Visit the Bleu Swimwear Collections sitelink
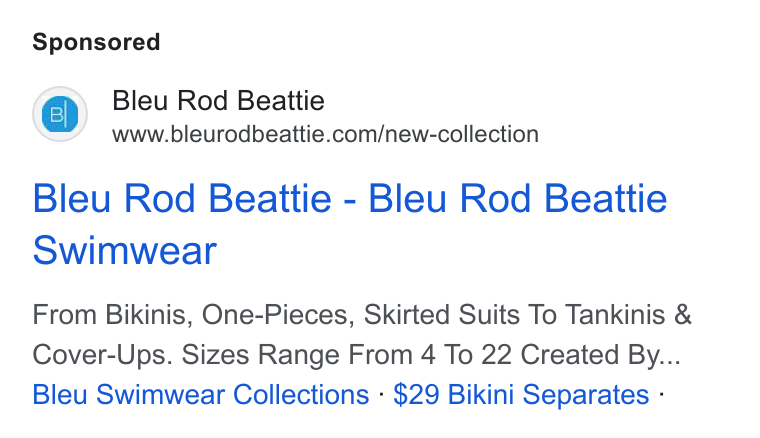Viewport: 760px width, 438px height. pyautogui.click(x=201, y=394)
